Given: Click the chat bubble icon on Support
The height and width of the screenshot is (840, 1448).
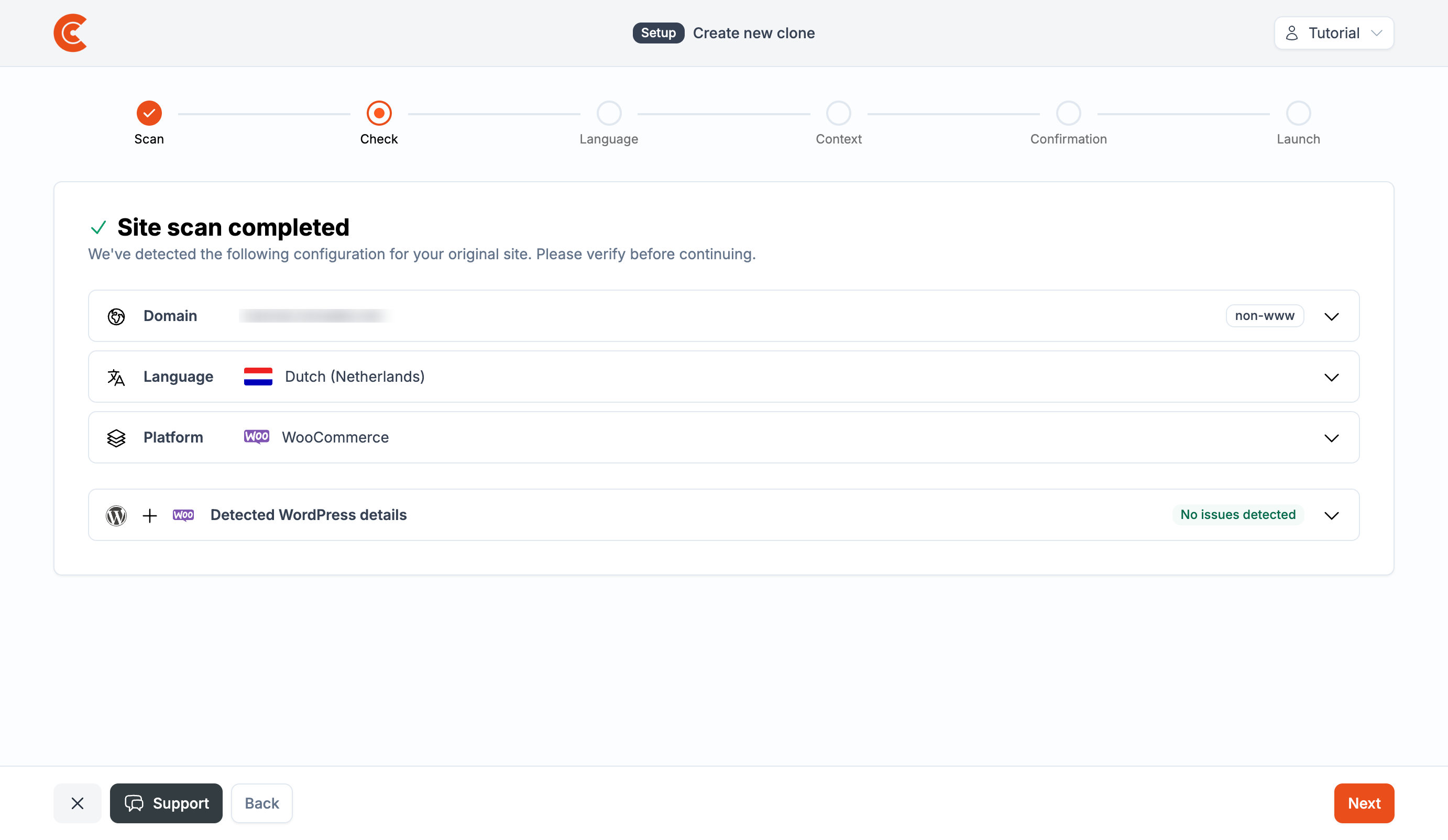Looking at the screenshot, I should click(x=134, y=803).
